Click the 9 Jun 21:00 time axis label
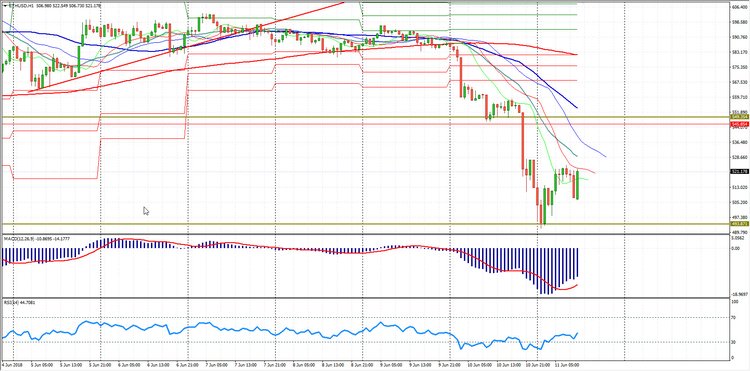 point(449,364)
